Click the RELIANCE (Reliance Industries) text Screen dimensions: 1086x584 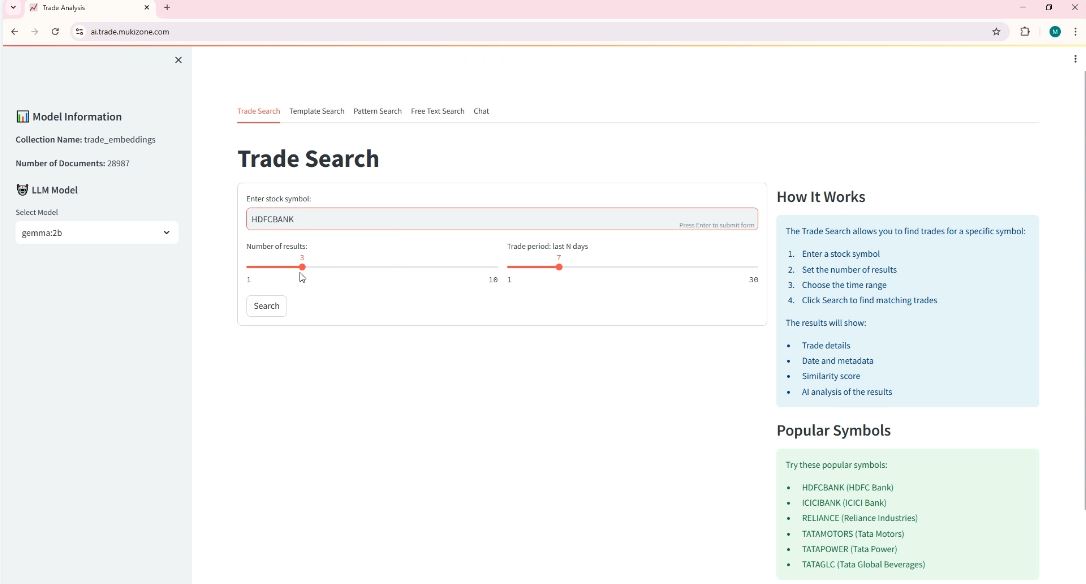(860, 518)
